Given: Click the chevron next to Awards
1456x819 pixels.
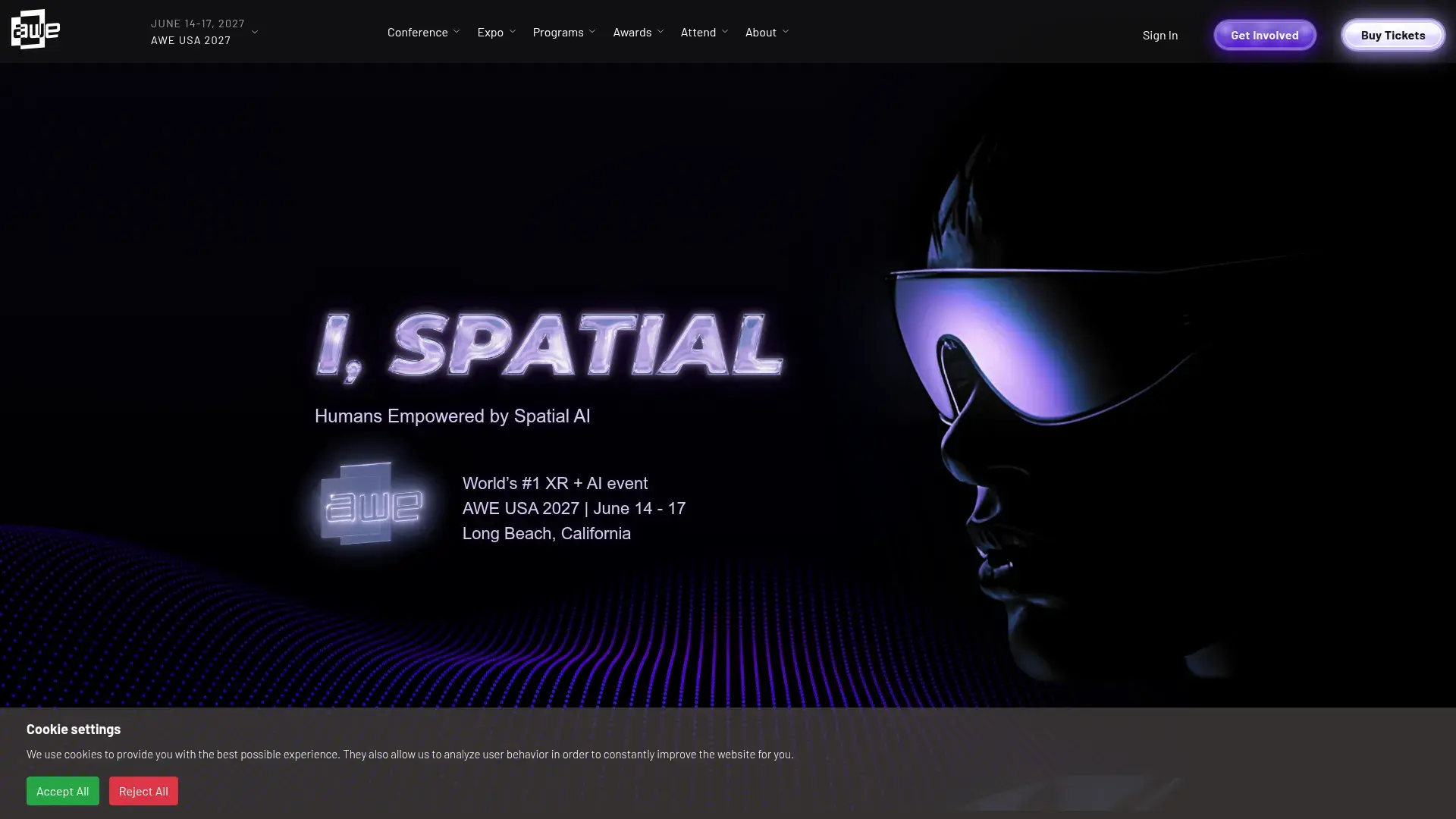Looking at the screenshot, I should (661, 32).
